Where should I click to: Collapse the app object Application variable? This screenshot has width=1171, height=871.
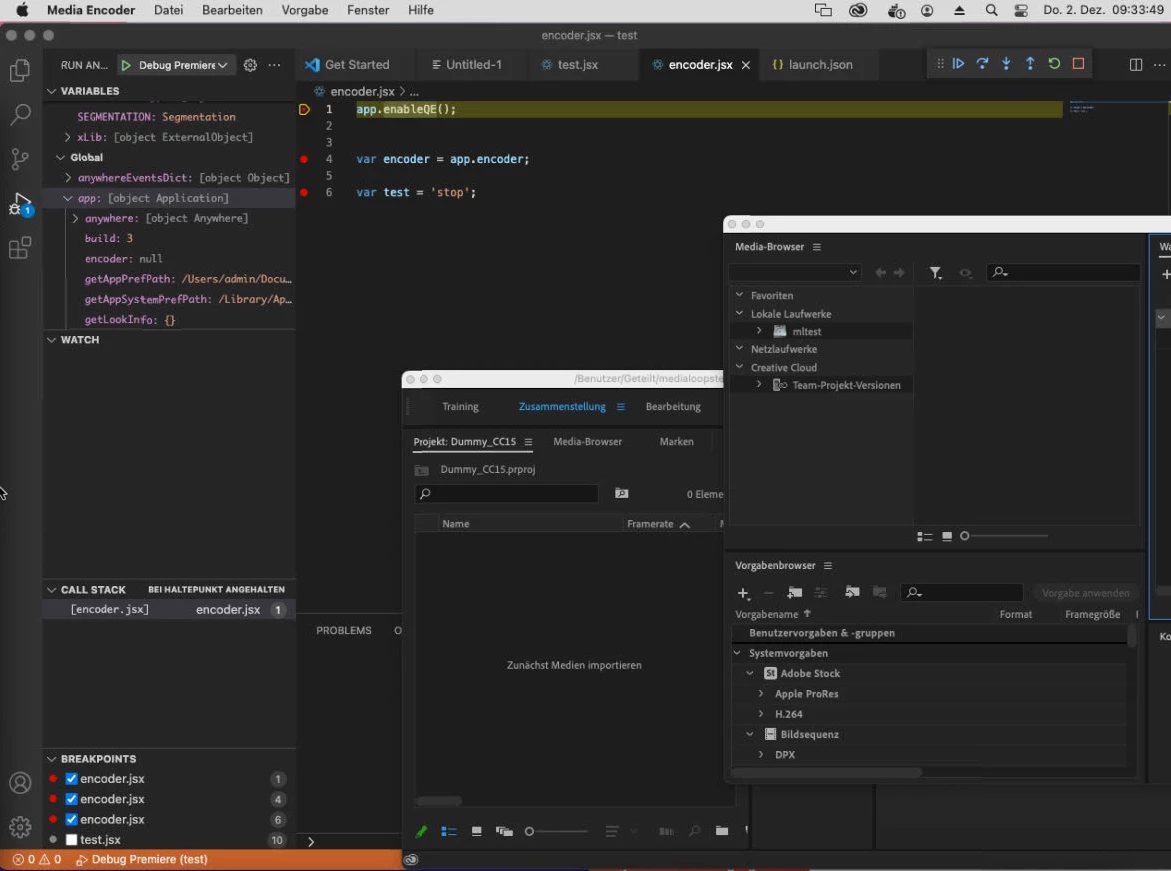coord(68,198)
